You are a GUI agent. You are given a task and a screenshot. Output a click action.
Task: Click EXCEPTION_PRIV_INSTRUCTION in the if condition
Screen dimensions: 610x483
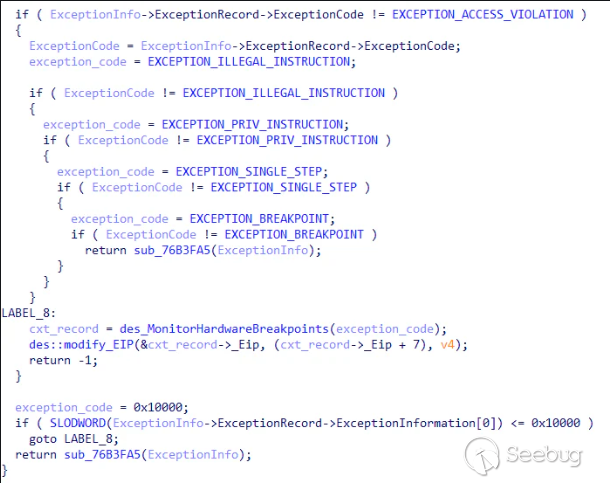(x=287, y=140)
